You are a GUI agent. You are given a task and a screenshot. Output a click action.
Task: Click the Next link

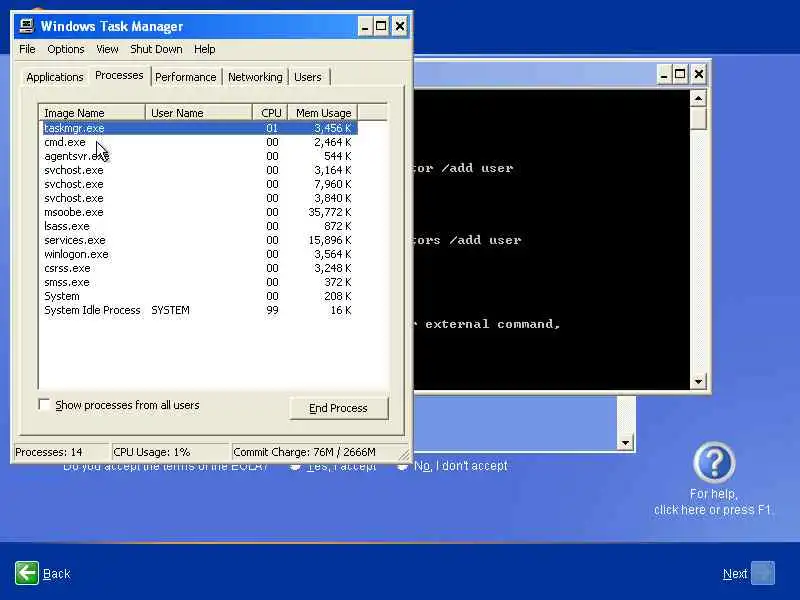tap(735, 574)
